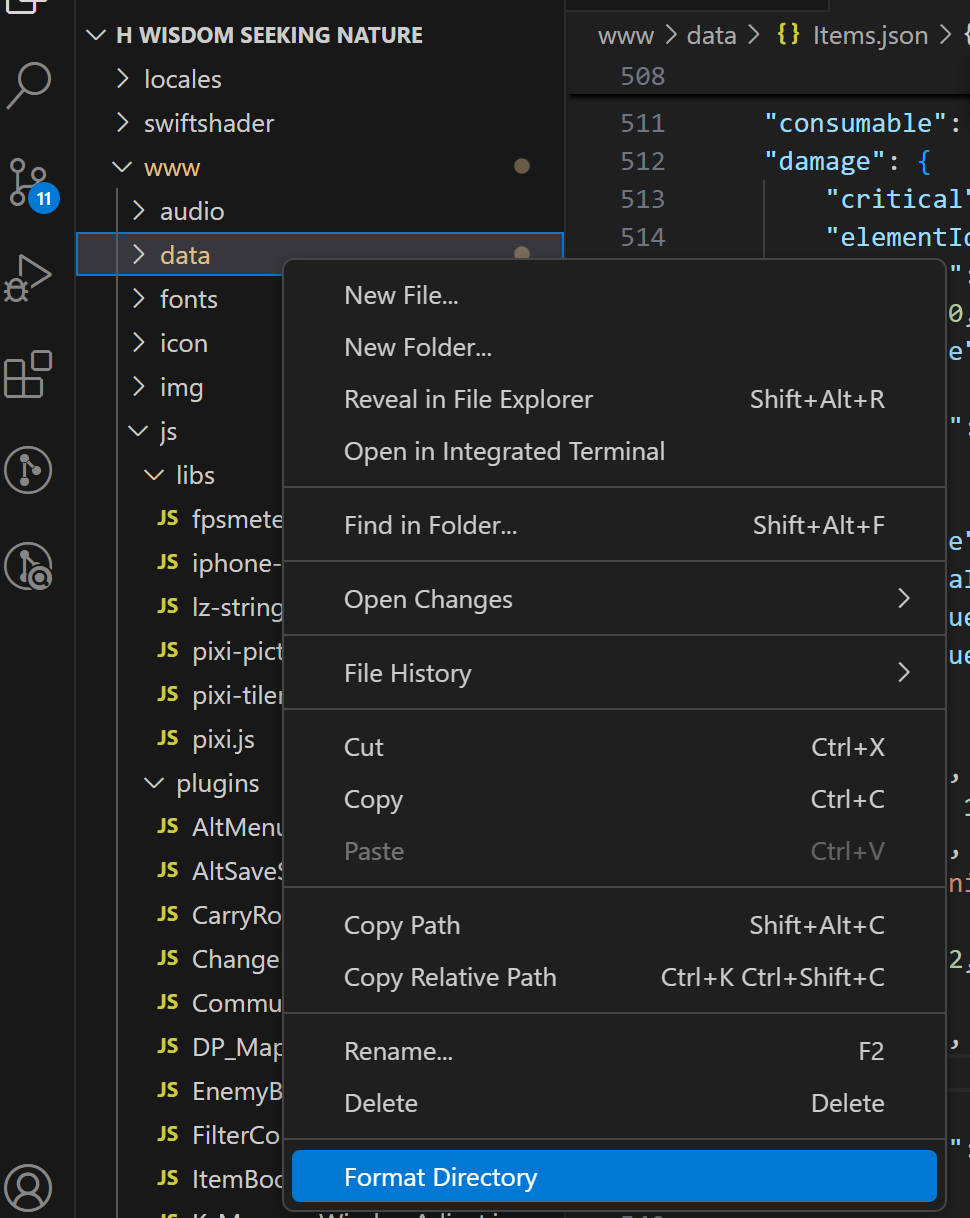This screenshot has height=1218, width=970.
Task: Open the iphone- library file
Action: tap(238, 563)
